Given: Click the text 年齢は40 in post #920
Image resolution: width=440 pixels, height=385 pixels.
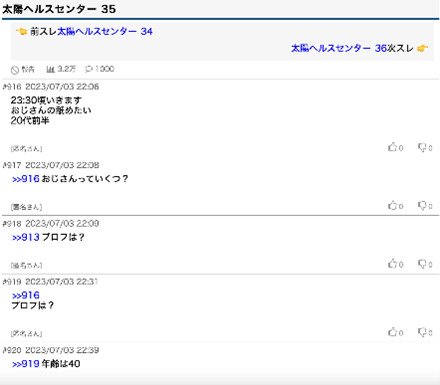Looking at the screenshot, I should 61,364.
